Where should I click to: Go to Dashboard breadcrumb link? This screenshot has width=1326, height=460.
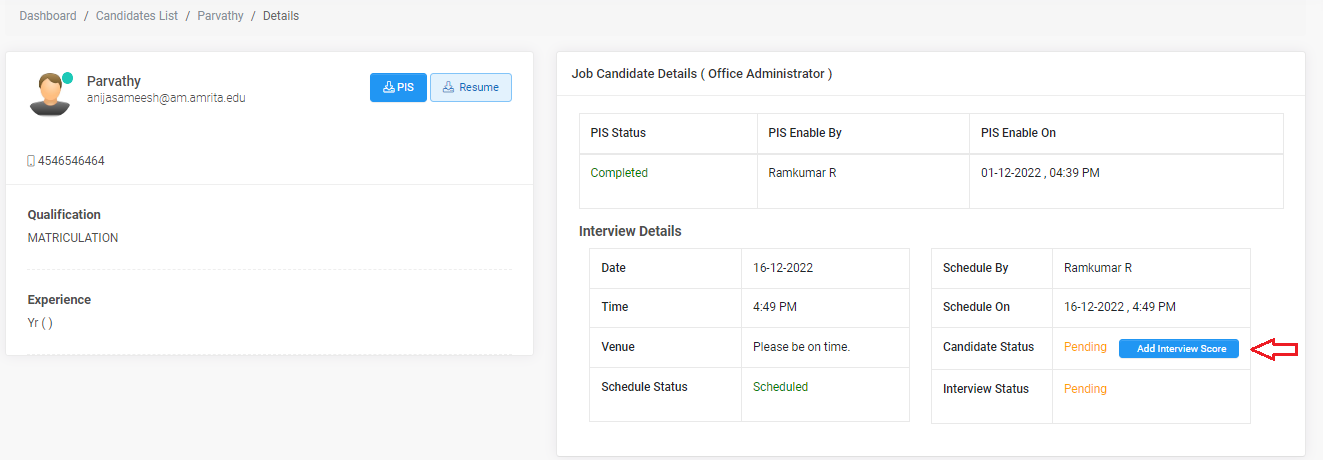pyautogui.click(x=48, y=16)
